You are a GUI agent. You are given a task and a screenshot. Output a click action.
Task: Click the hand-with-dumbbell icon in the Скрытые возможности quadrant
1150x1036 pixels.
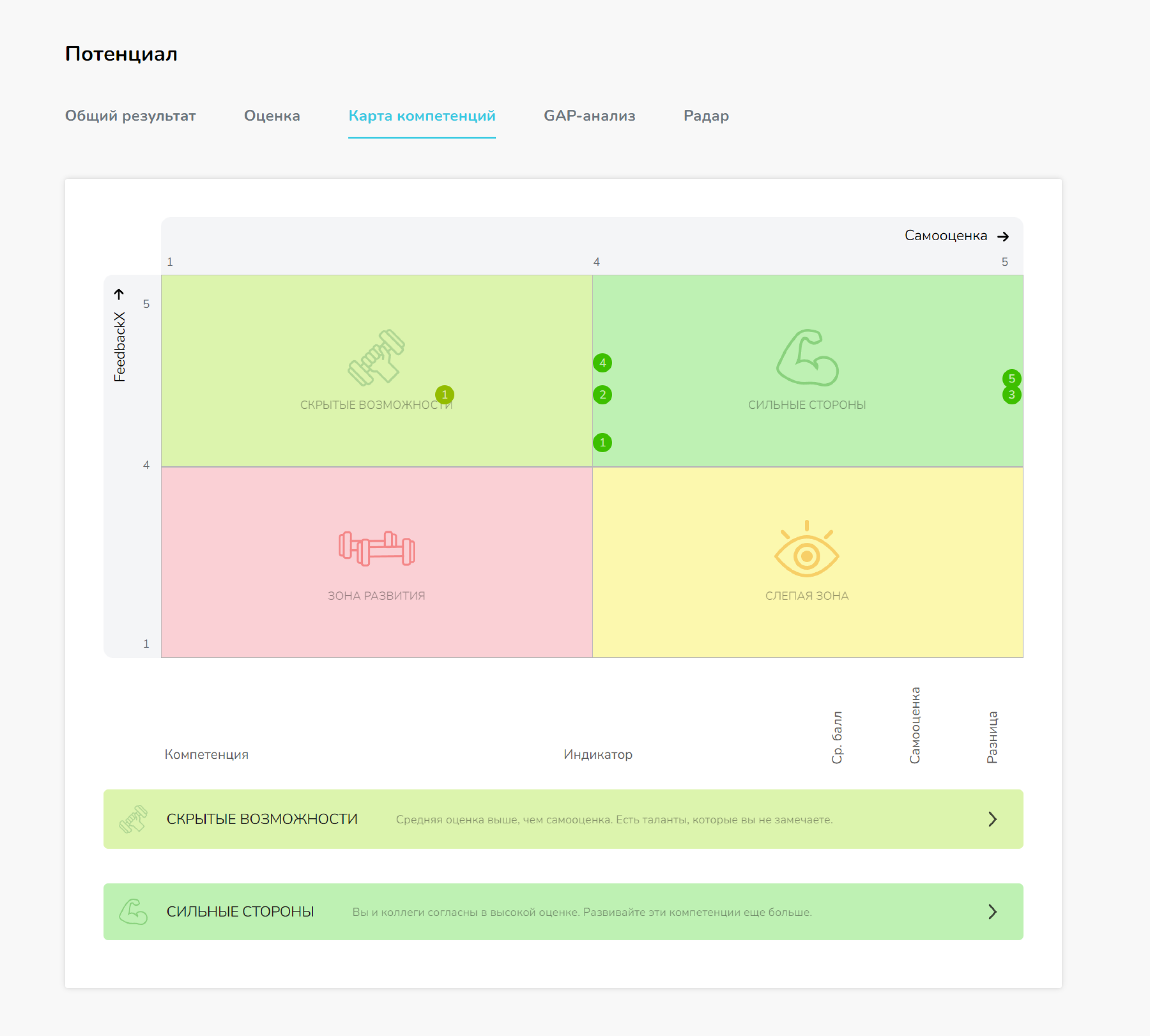click(x=377, y=358)
